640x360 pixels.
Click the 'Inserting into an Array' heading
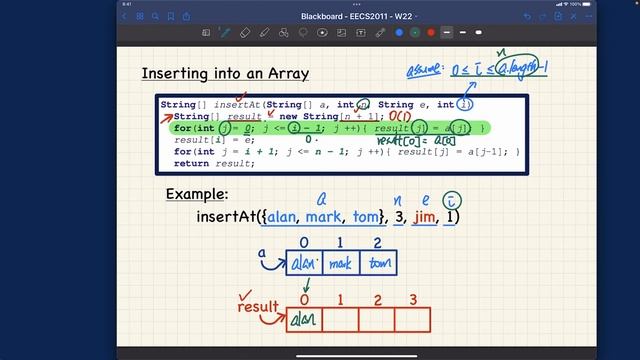point(225,73)
